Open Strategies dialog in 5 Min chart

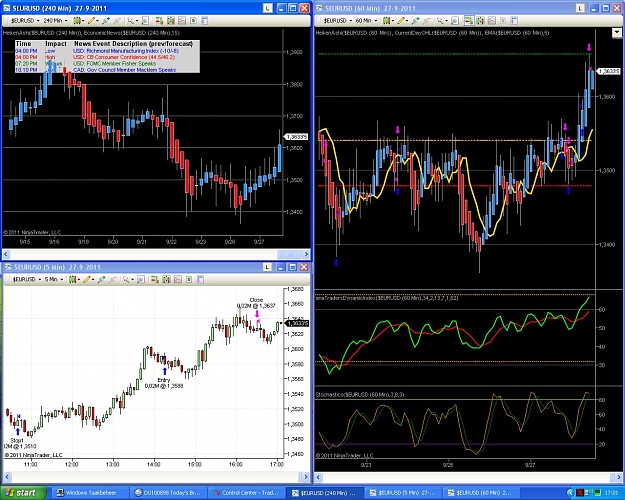point(189,279)
